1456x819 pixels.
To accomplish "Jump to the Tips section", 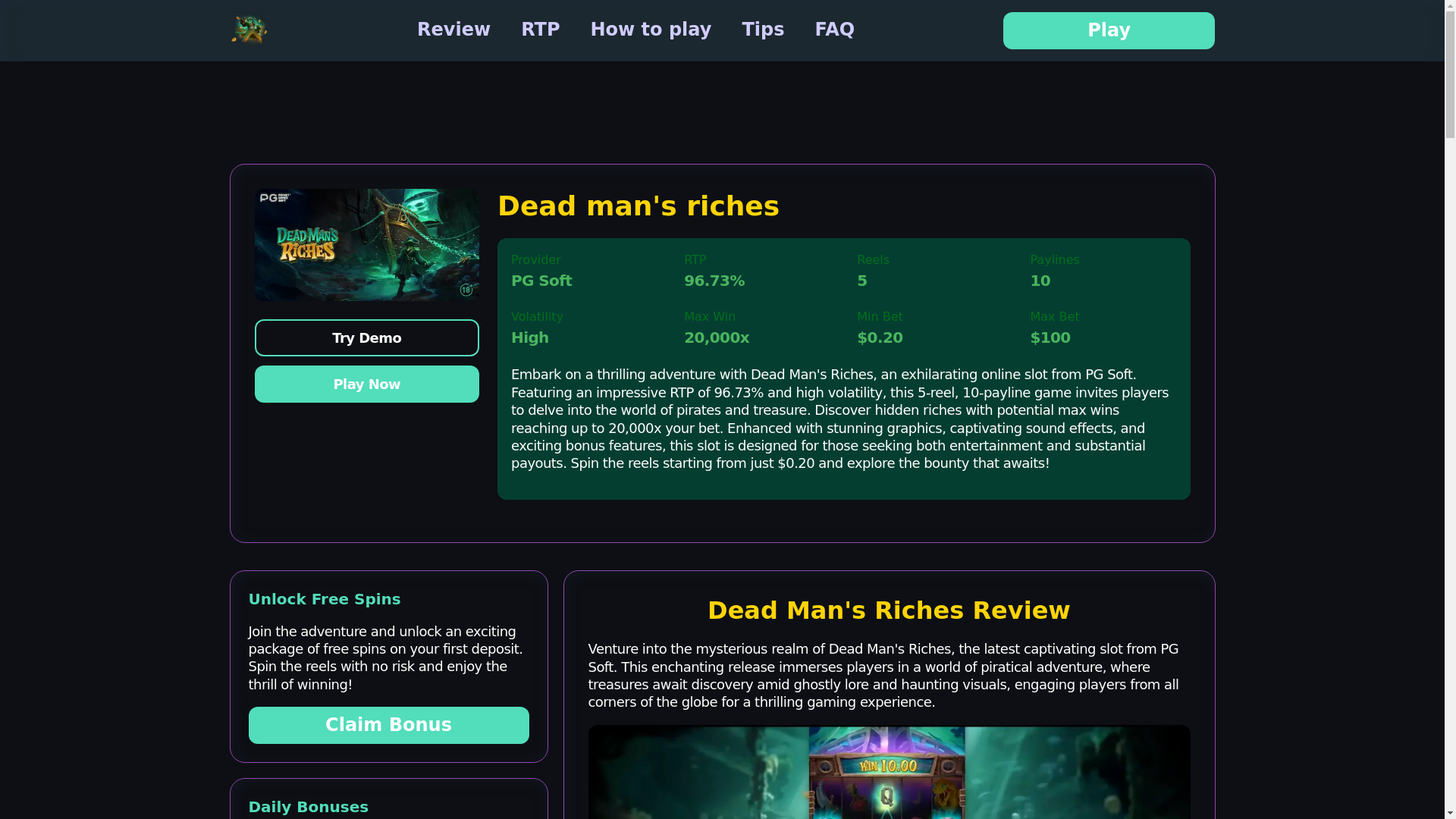I will [x=763, y=30].
